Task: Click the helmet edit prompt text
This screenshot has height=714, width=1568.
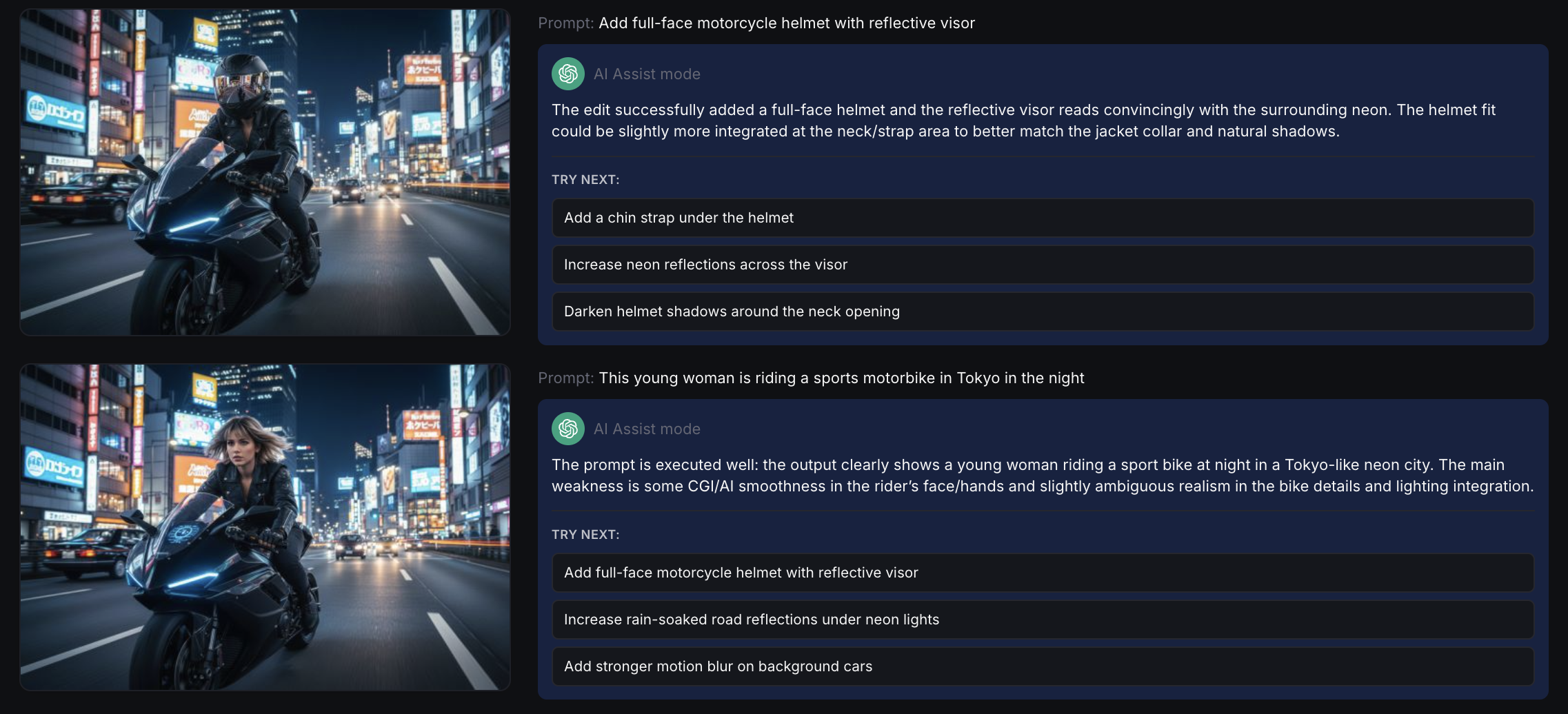Action: tap(786, 23)
